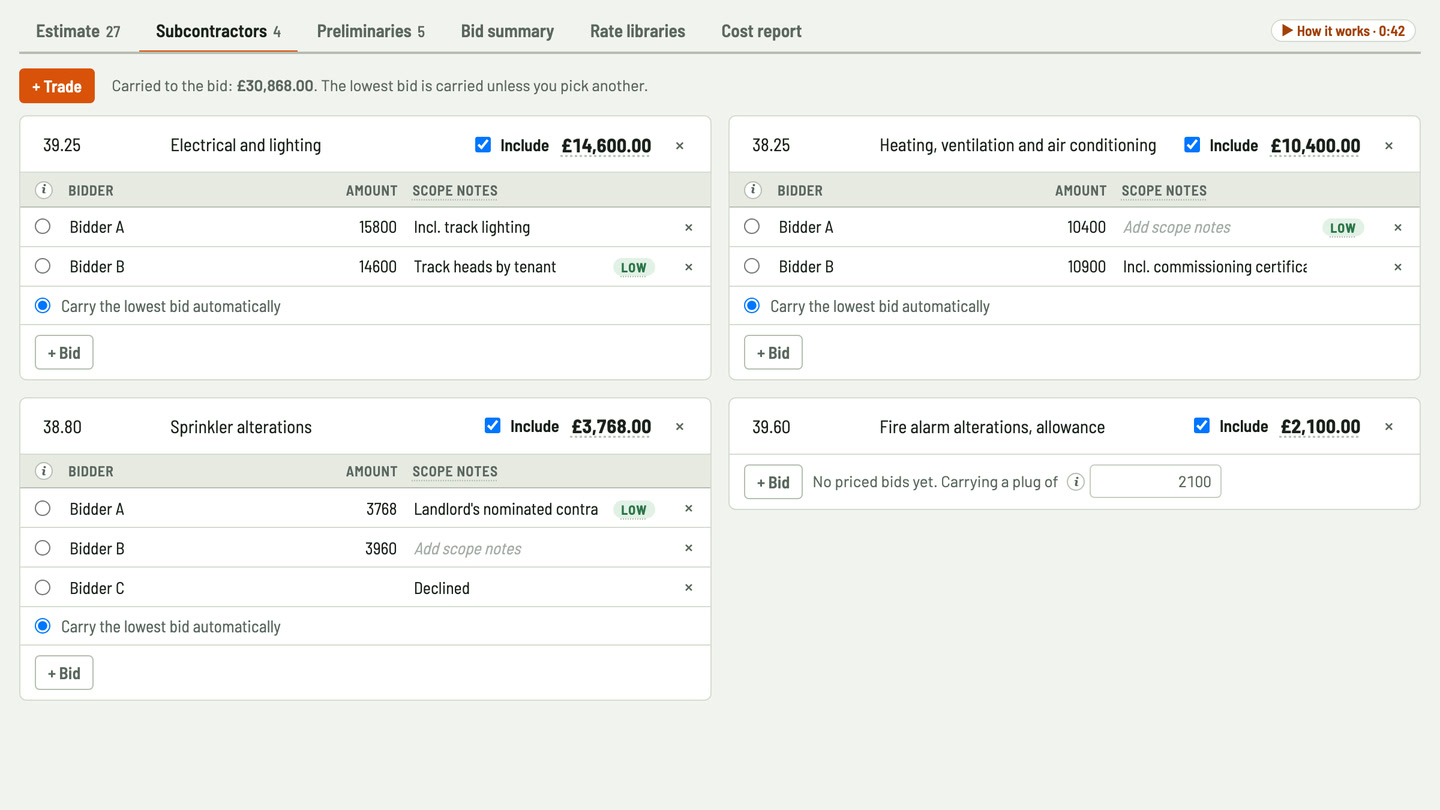This screenshot has height=810, width=1440.
Task: Delete Bidder A row under Sprinkler alterations
Action: [688, 509]
